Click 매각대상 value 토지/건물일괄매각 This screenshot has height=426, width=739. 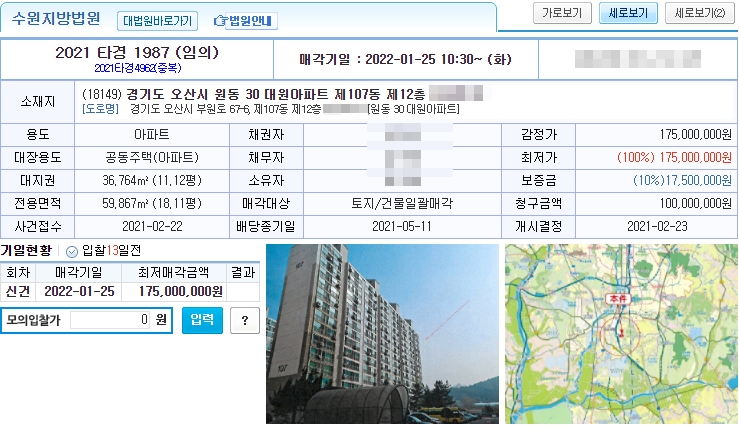coord(402,204)
